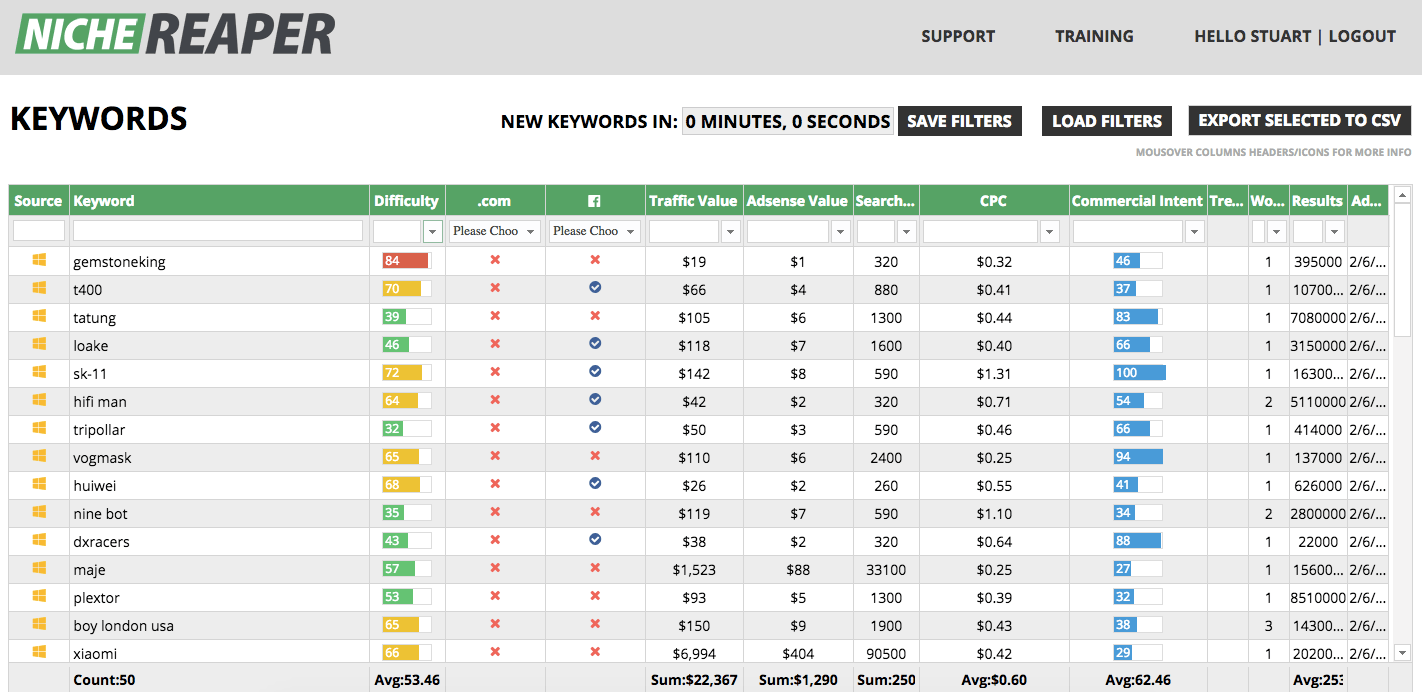The width and height of the screenshot is (1422, 692).
Task: Click the source icon for xiaomi
Action: click(39, 652)
